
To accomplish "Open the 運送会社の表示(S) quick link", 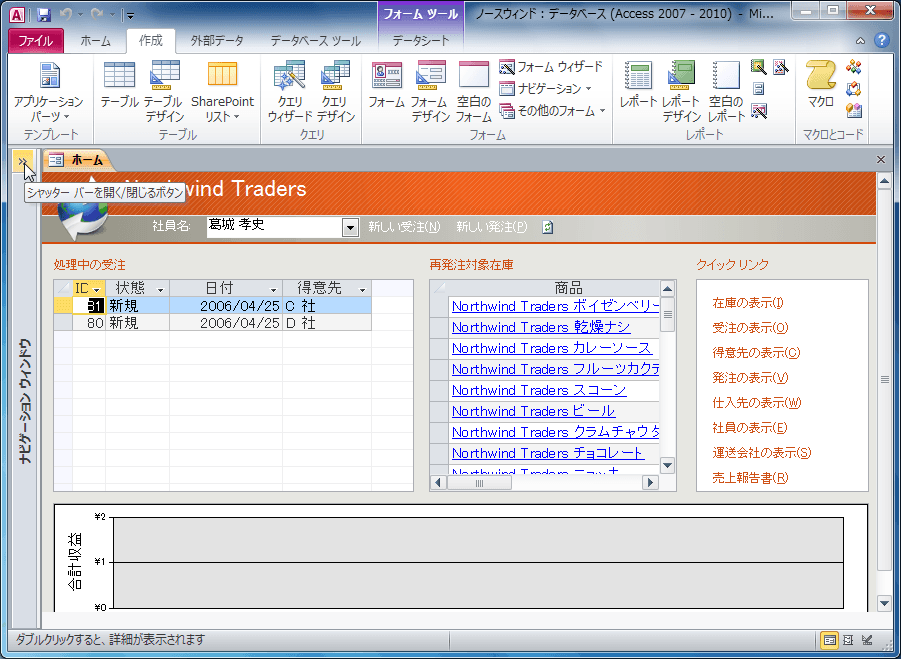I will point(761,453).
